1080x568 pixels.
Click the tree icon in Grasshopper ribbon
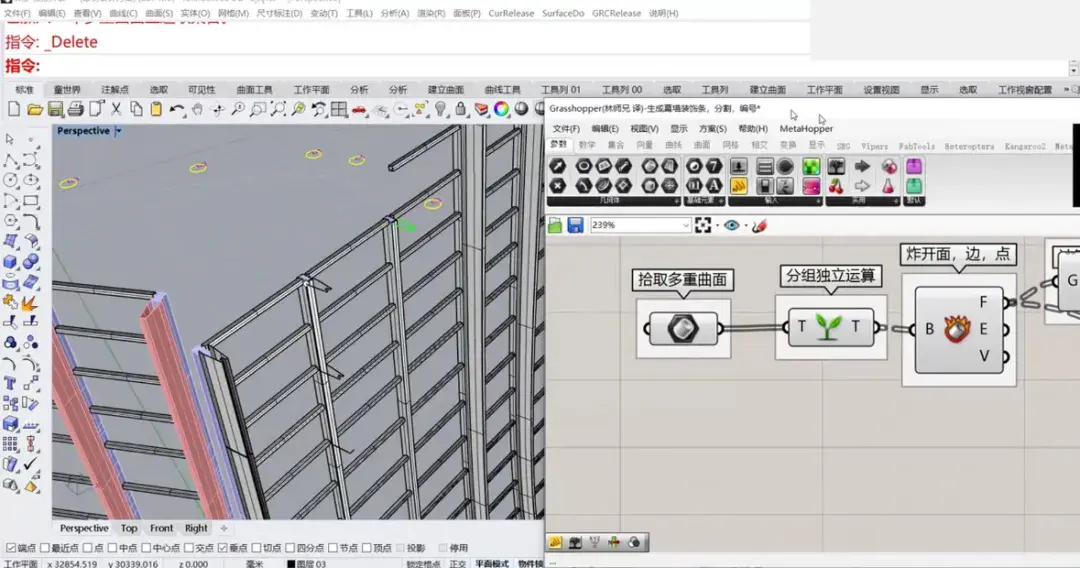coord(836,166)
